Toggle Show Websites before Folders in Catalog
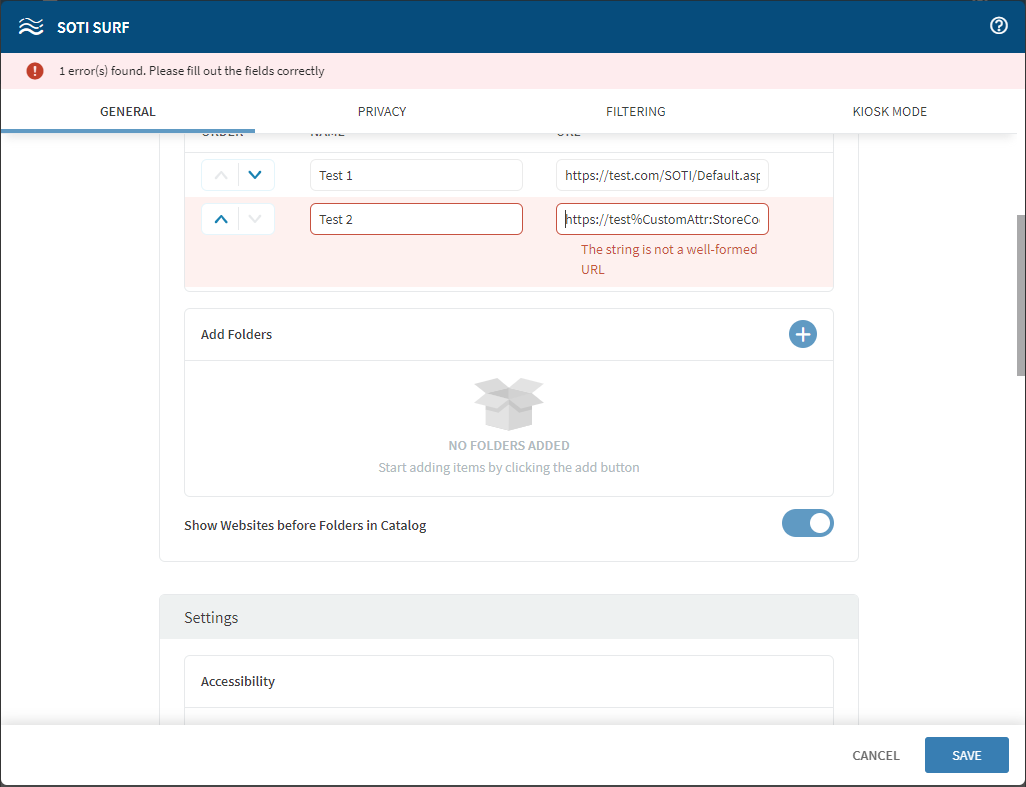This screenshot has width=1026, height=787. 807,524
